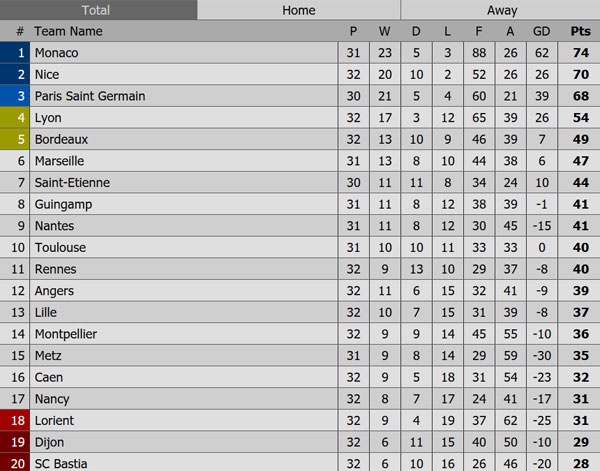This screenshot has height=471, width=600.
Task: Click the # rank column header
Action: click(19, 31)
